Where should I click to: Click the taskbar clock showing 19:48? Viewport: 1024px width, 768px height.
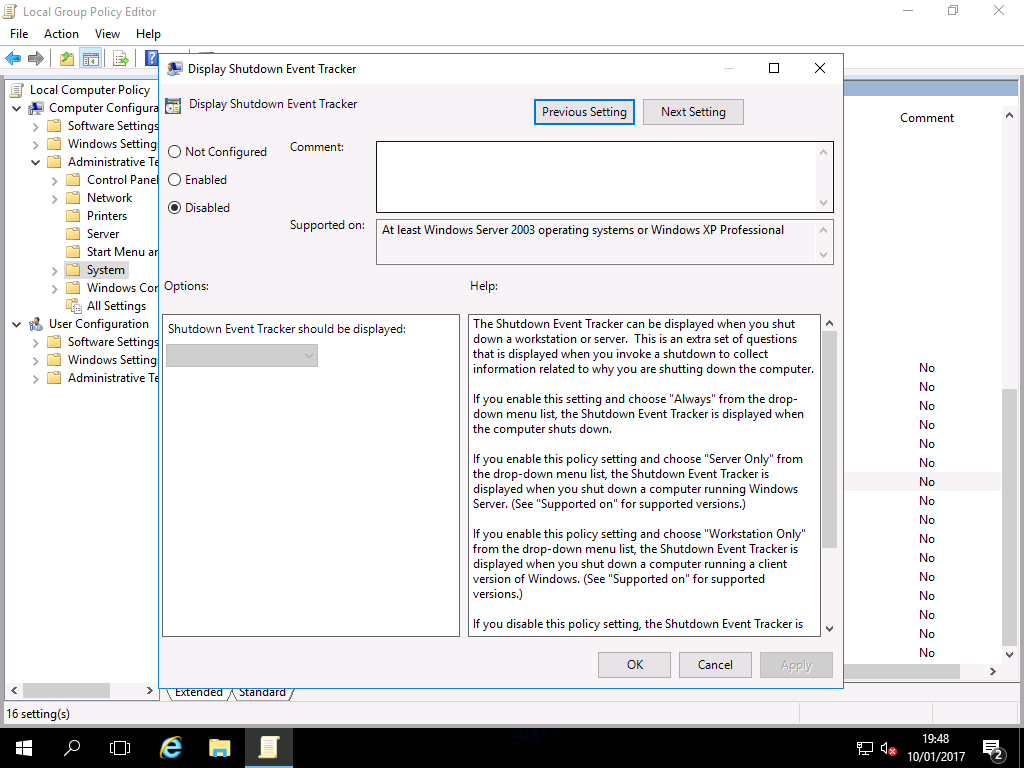[935, 739]
